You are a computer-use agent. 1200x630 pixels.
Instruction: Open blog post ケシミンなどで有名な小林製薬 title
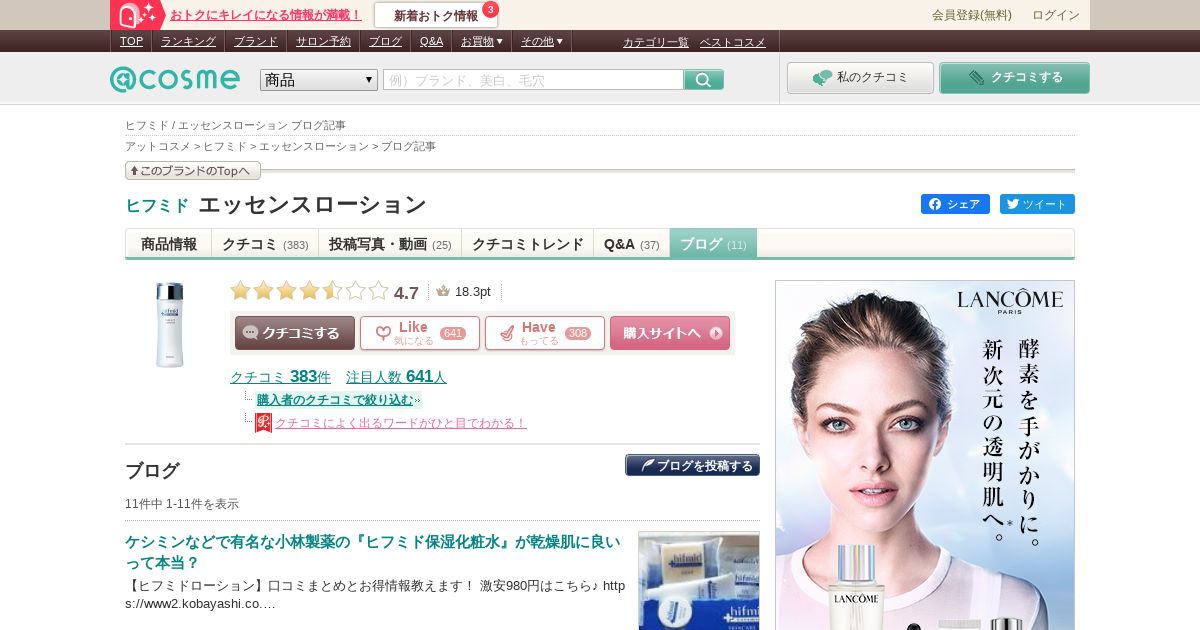pos(373,552)
